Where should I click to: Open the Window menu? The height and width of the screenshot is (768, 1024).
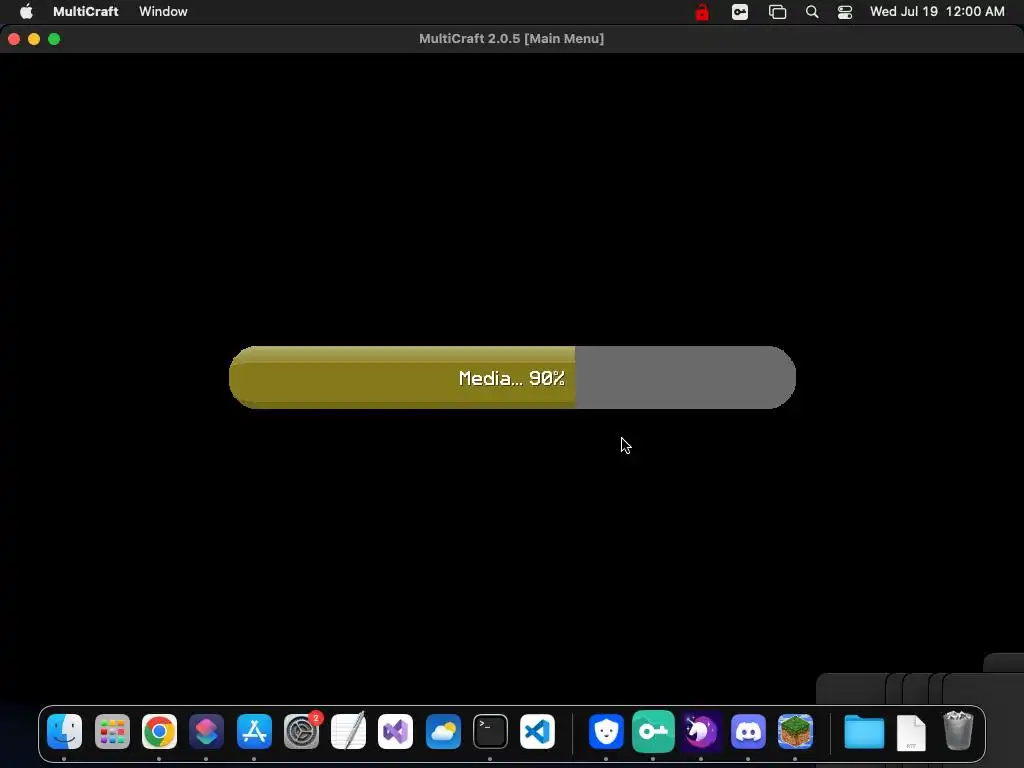pyautogui.click(x=163, y=12)
